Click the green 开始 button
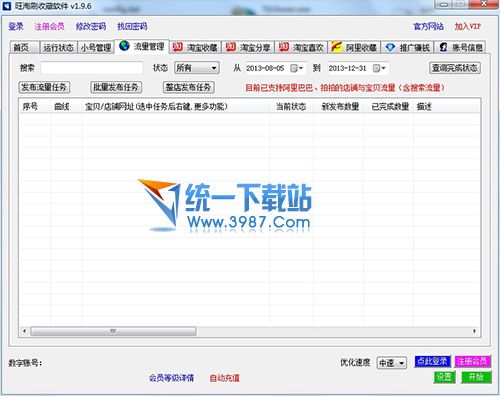The height and width of the screenshot is (396, 500). (x=476, y=377)
